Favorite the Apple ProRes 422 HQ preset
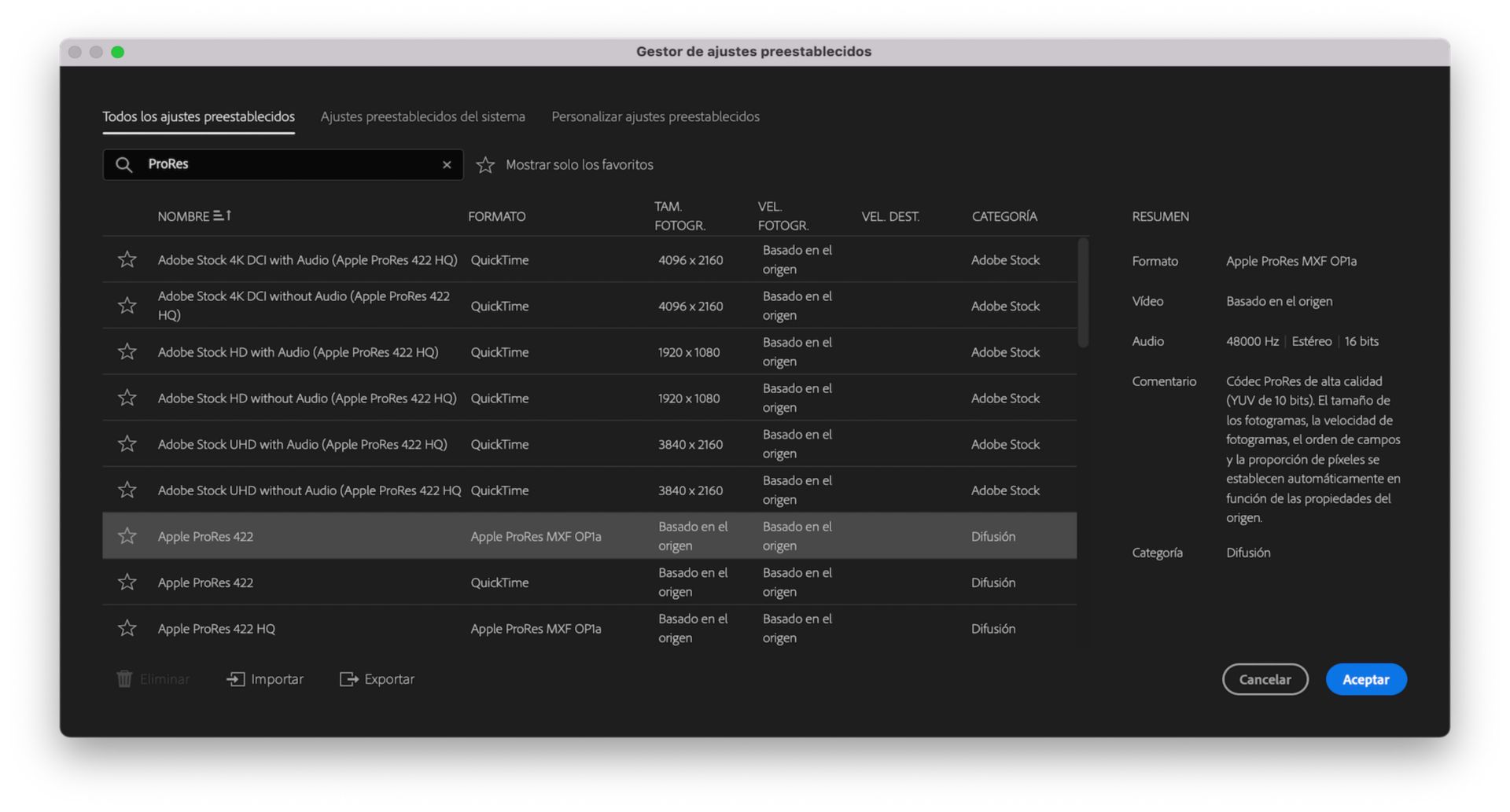1510x812 pixels. (x=127, y=627)
